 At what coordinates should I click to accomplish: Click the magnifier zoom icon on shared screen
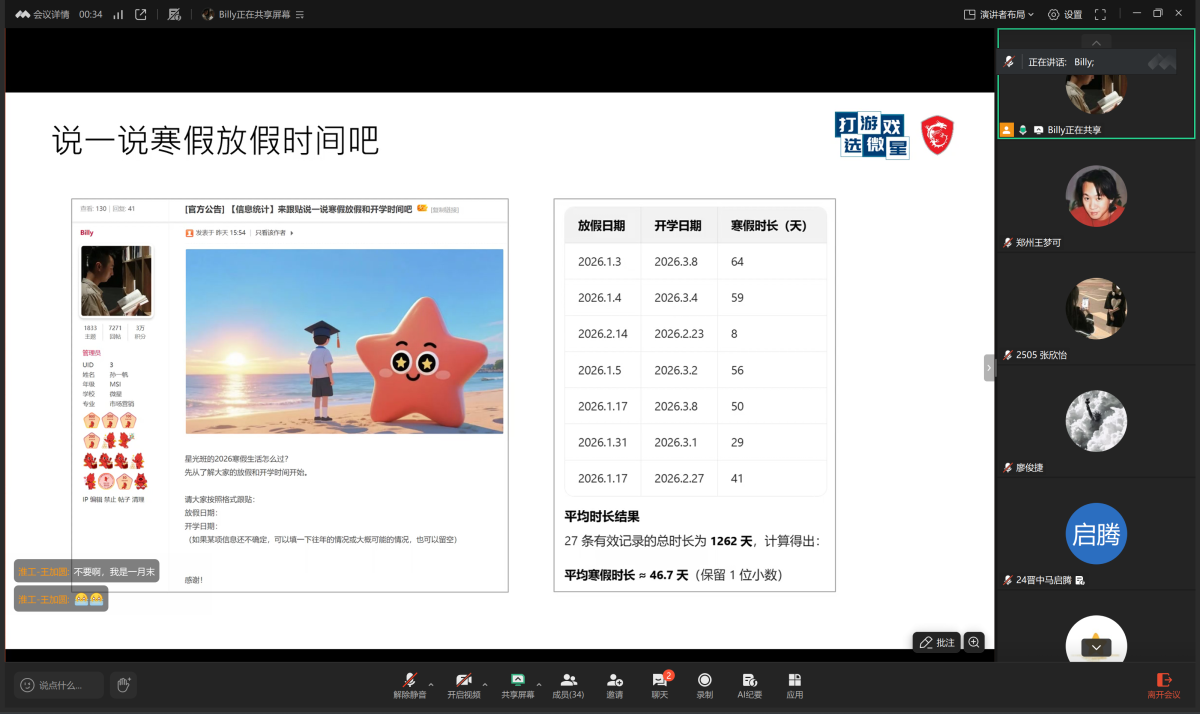(x=973, y=641)
